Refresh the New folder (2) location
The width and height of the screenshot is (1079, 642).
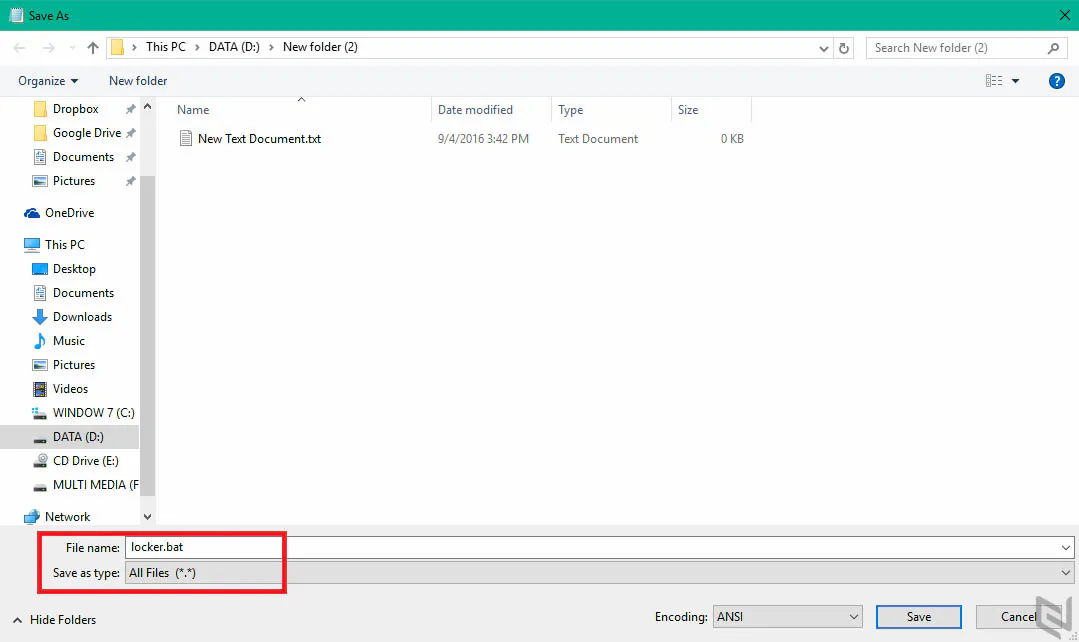point(844,48)
